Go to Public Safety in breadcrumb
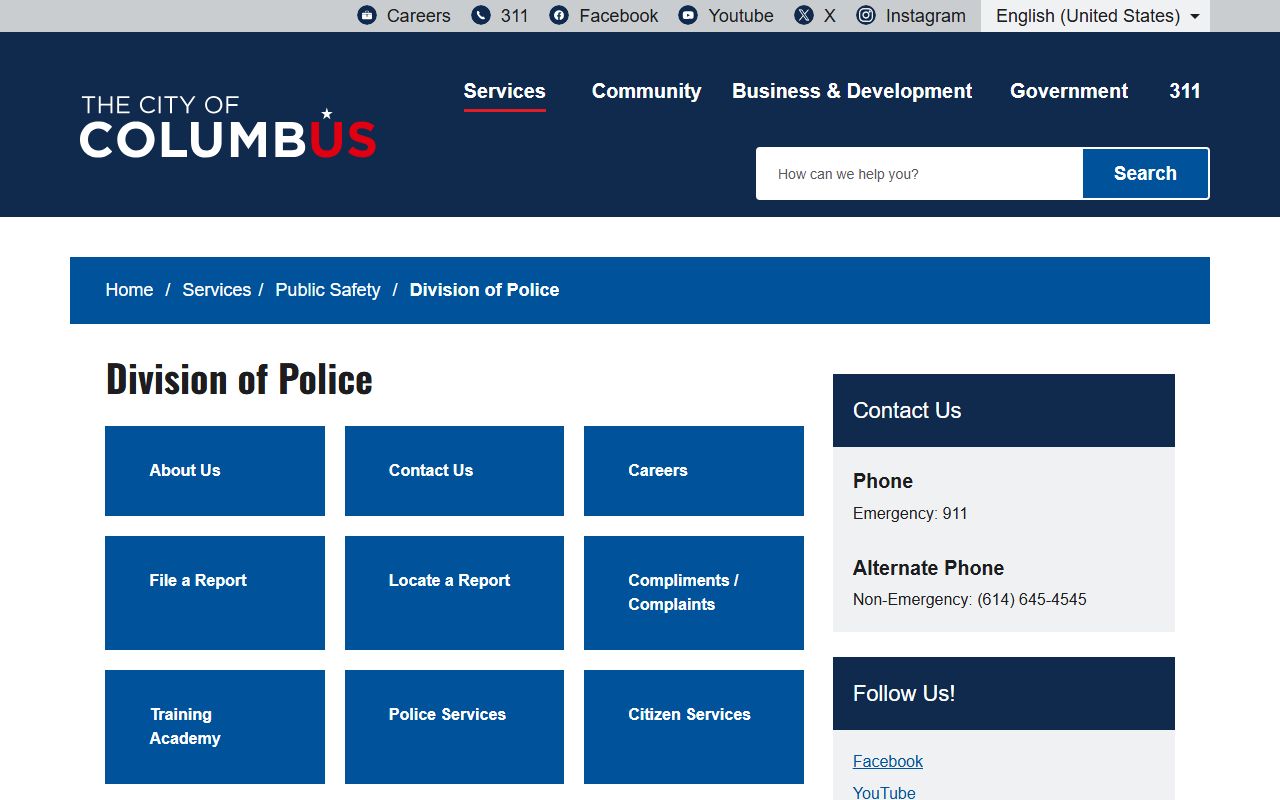 (x=328, y=290)
